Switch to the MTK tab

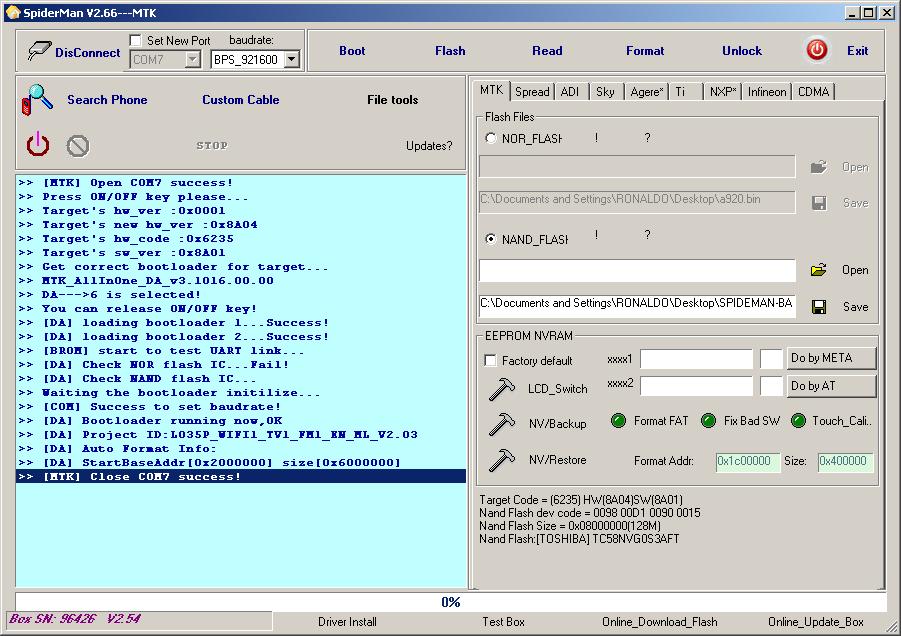(x=491, y=90)
